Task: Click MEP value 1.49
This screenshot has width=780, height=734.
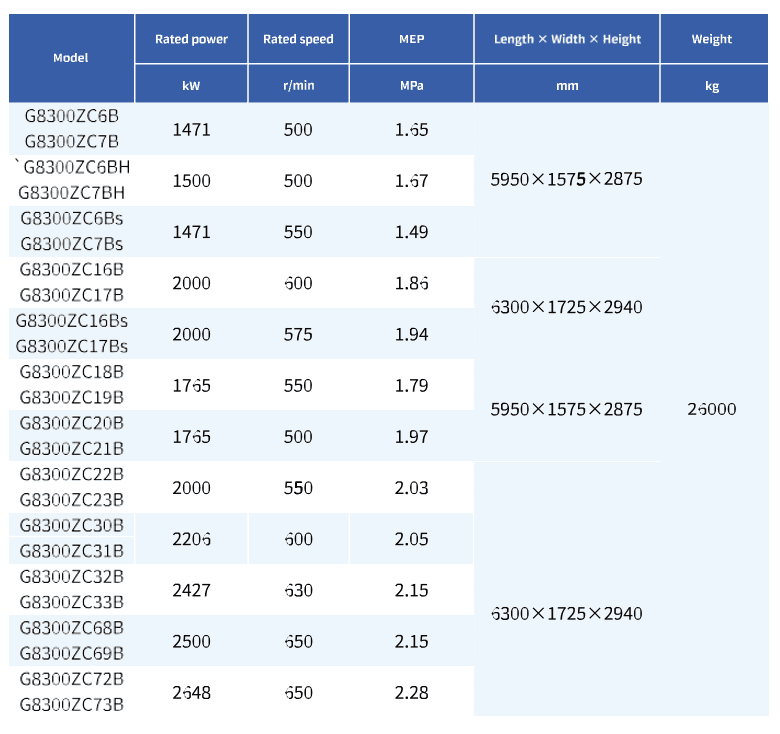Action: (411, 232)
